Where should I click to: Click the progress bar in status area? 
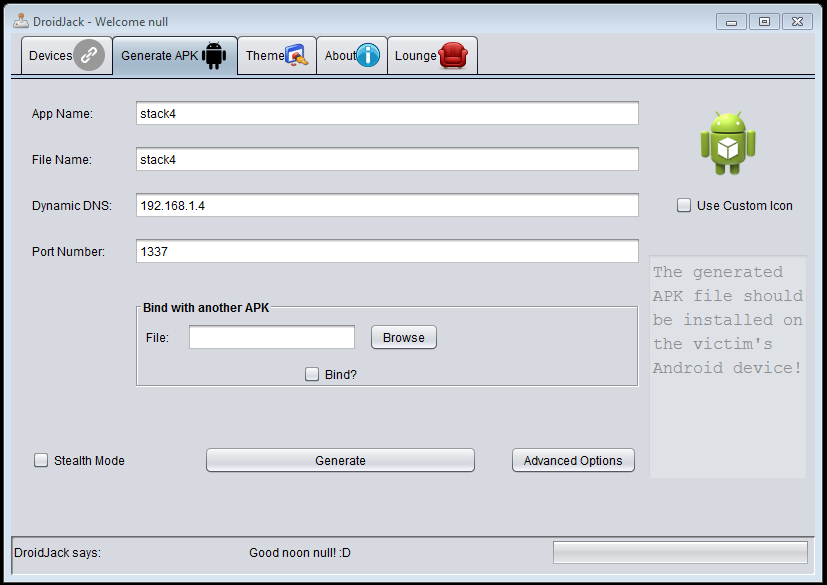coord(680,552)
